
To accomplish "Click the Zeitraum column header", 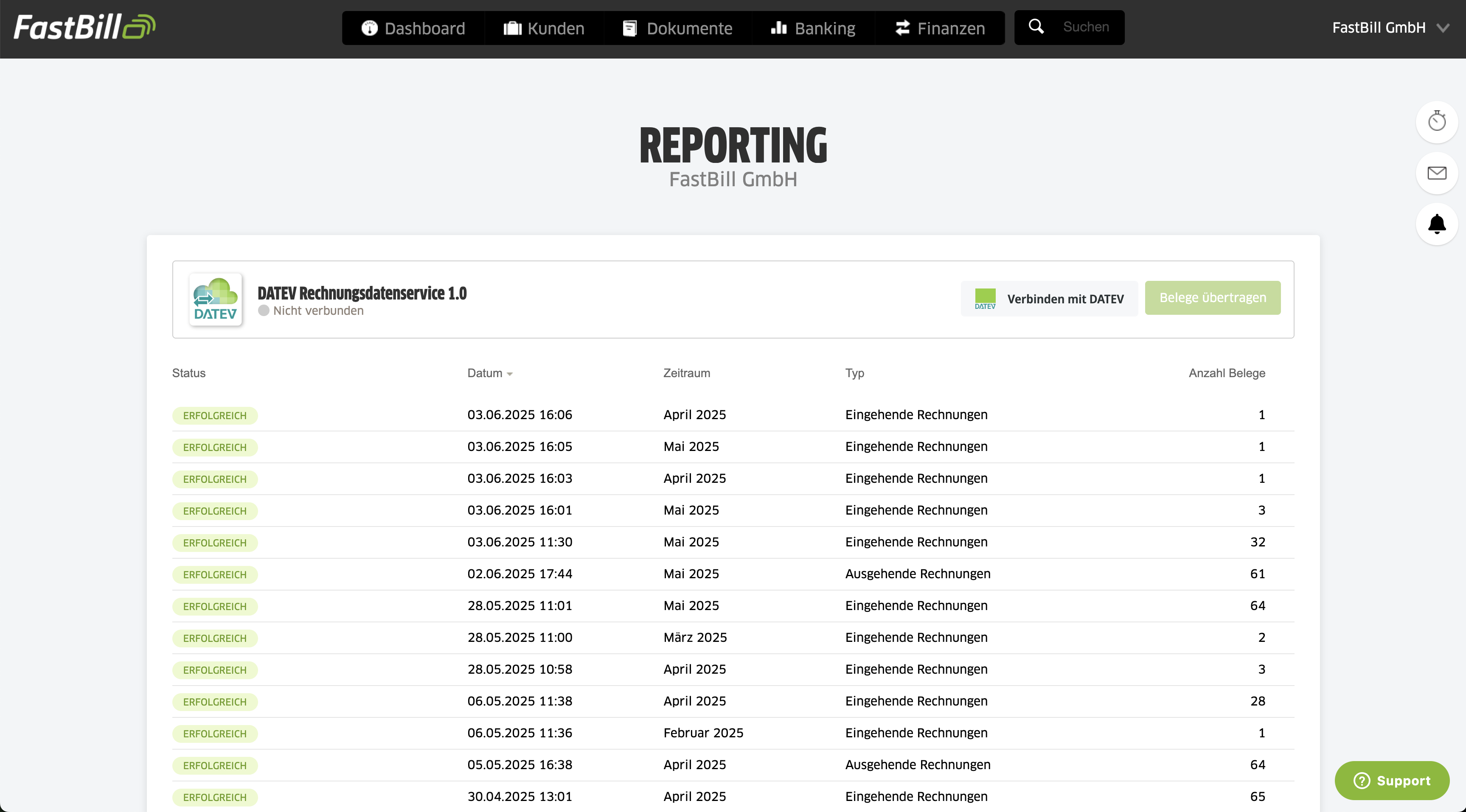I will coord(686,373).
